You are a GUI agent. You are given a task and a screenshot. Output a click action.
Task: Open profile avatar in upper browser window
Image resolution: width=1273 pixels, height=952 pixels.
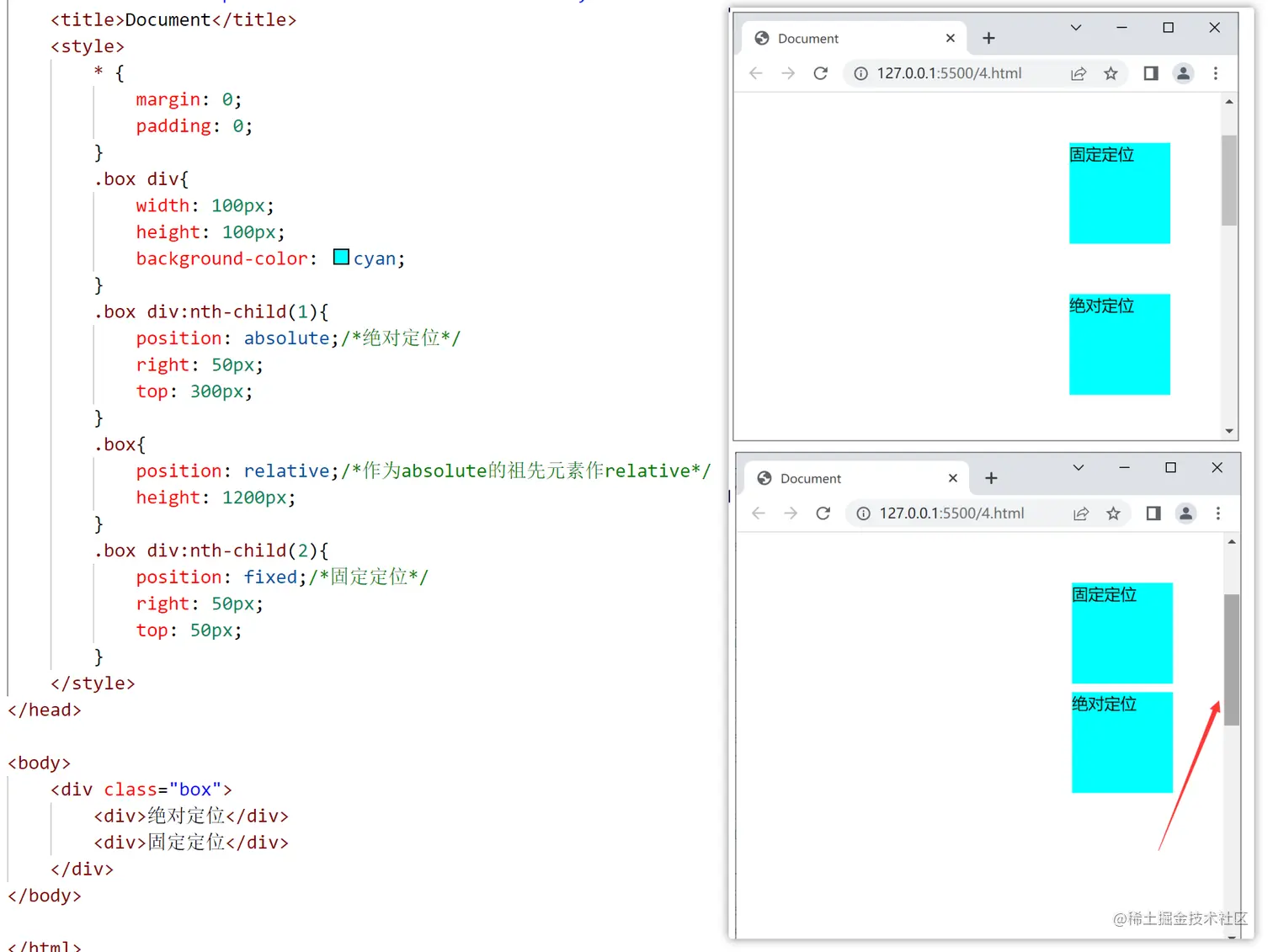coord(1183,73)
